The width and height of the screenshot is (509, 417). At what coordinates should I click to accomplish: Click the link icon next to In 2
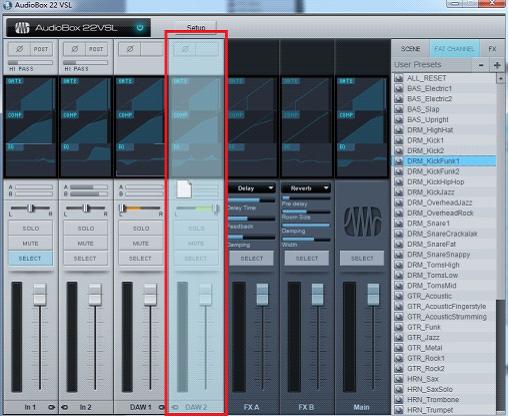65,407
